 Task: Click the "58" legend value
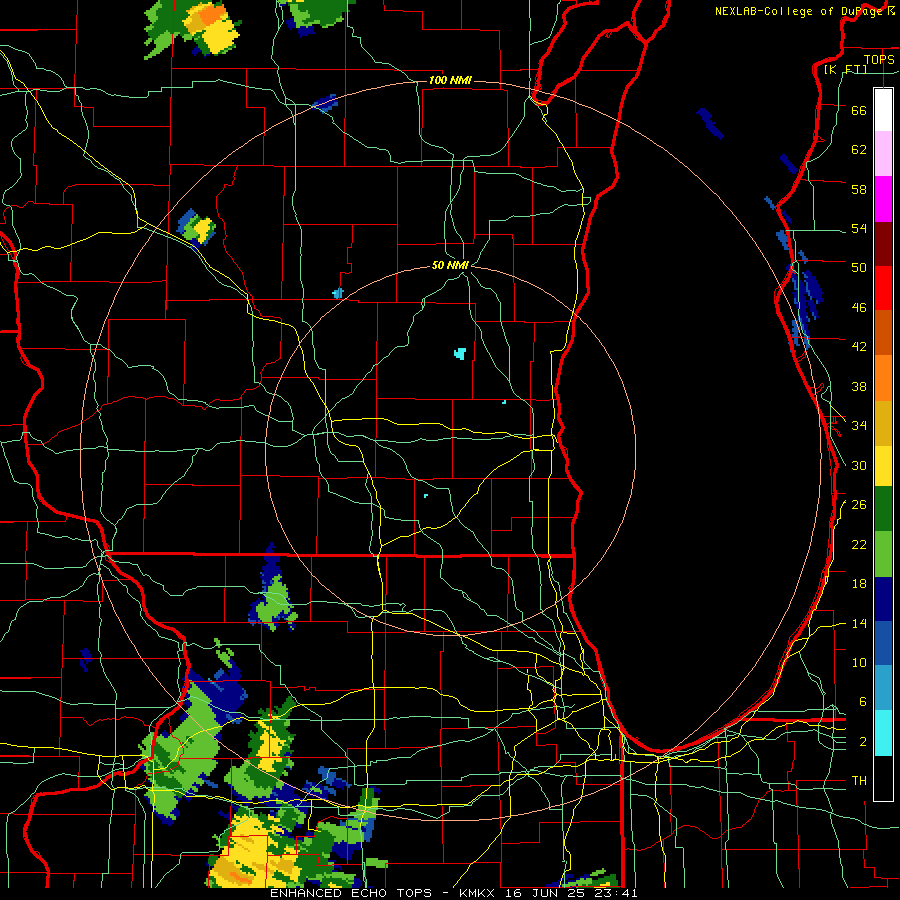coord(859,189)
